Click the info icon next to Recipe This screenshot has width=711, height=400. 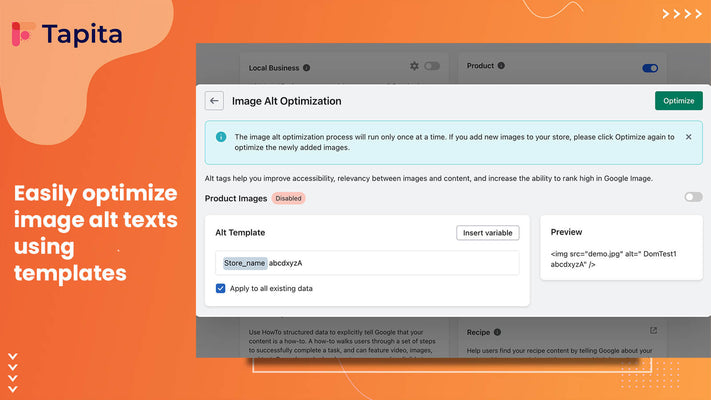pos(497,332)
